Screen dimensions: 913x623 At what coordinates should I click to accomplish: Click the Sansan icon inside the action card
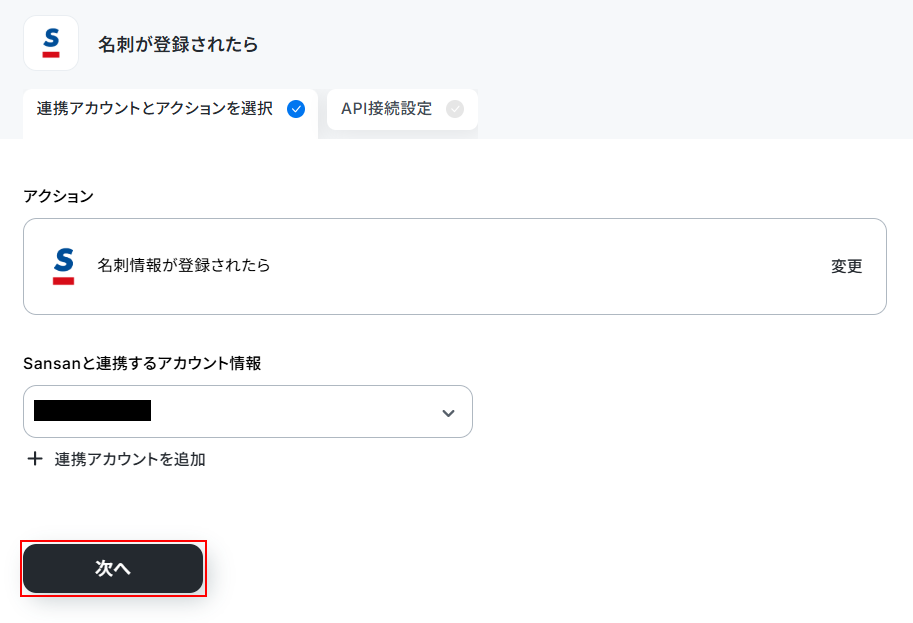click(63, 266)
